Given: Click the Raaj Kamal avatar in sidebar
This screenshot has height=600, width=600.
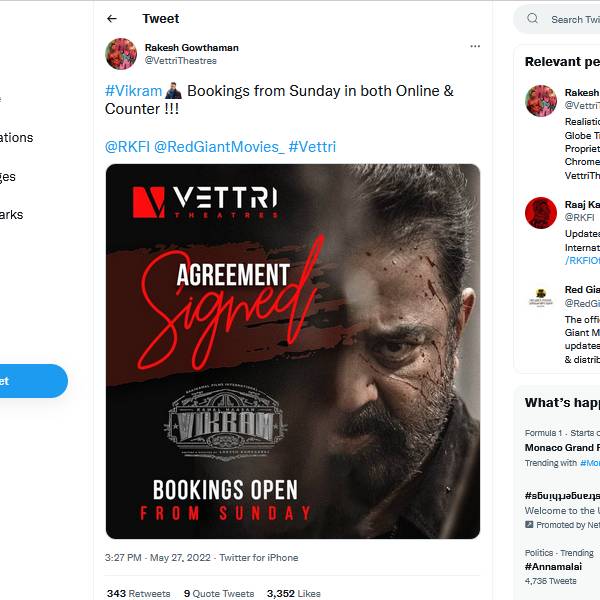Looking at the screenshot, I should [541, 212].
